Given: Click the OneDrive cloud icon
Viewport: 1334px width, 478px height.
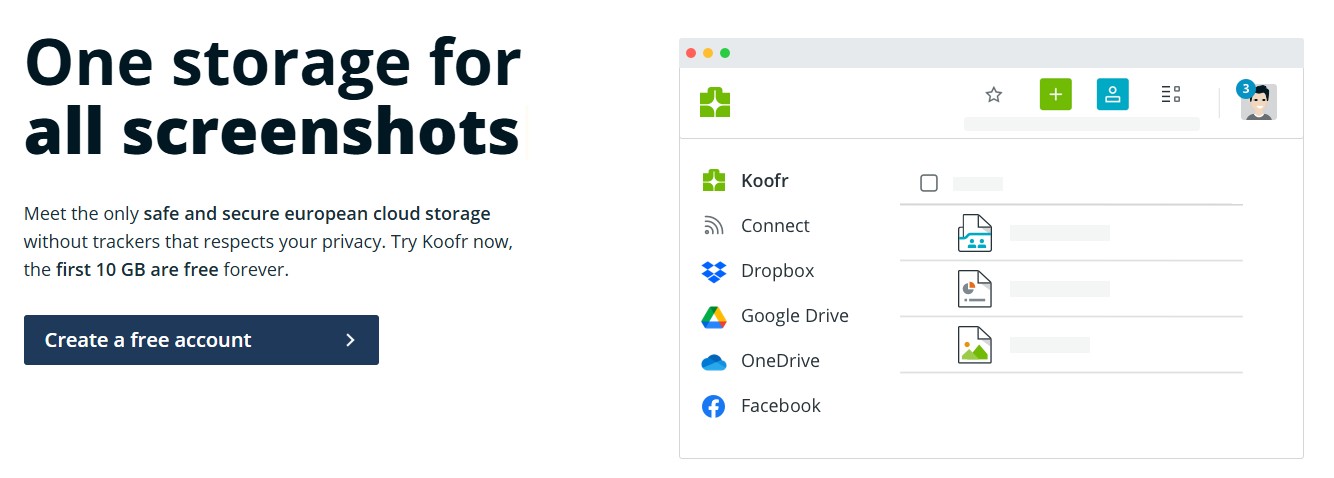Looking at the screenshot, I should (713, 362).
